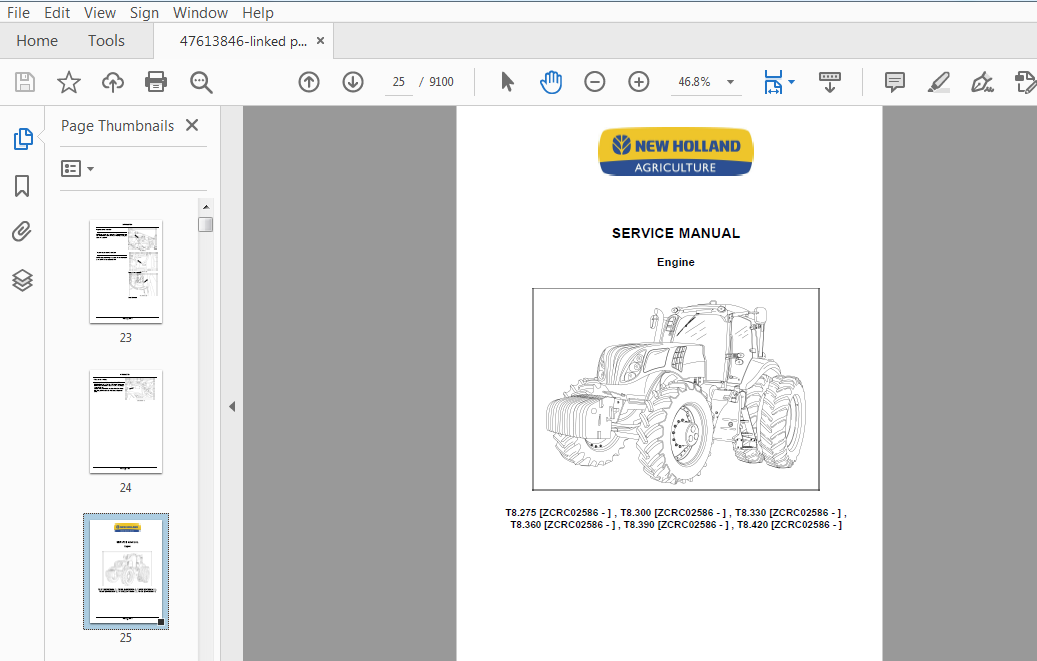The image size is (1037, 661).
Task: Add document to starred favorites
Action: pyautogui.click(x=69, y=82)
